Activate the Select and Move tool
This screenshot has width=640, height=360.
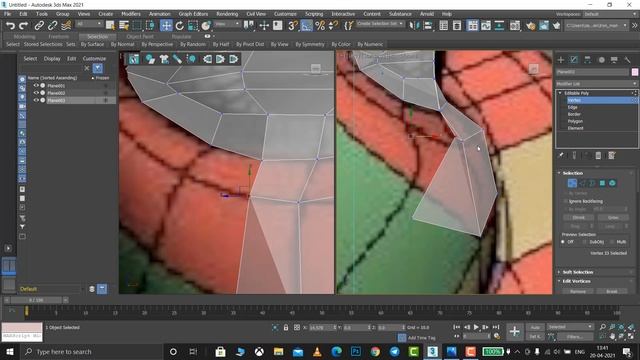coord(166,26)
